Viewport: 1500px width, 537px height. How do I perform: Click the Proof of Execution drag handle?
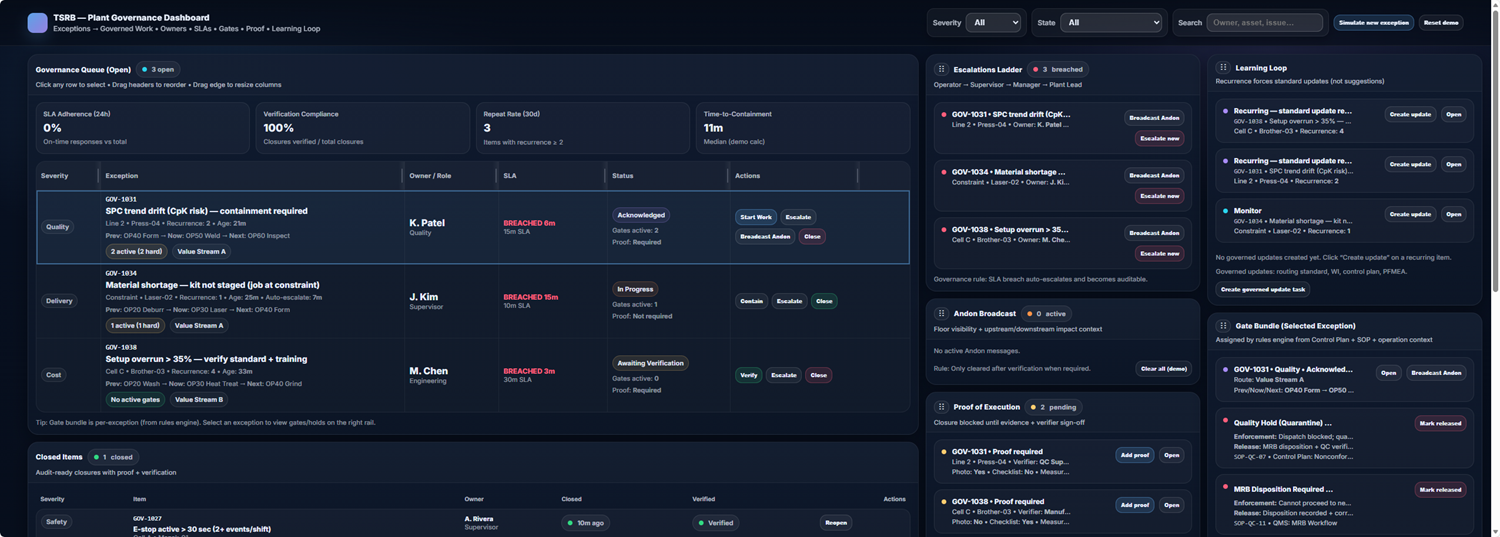click(941, 407)
